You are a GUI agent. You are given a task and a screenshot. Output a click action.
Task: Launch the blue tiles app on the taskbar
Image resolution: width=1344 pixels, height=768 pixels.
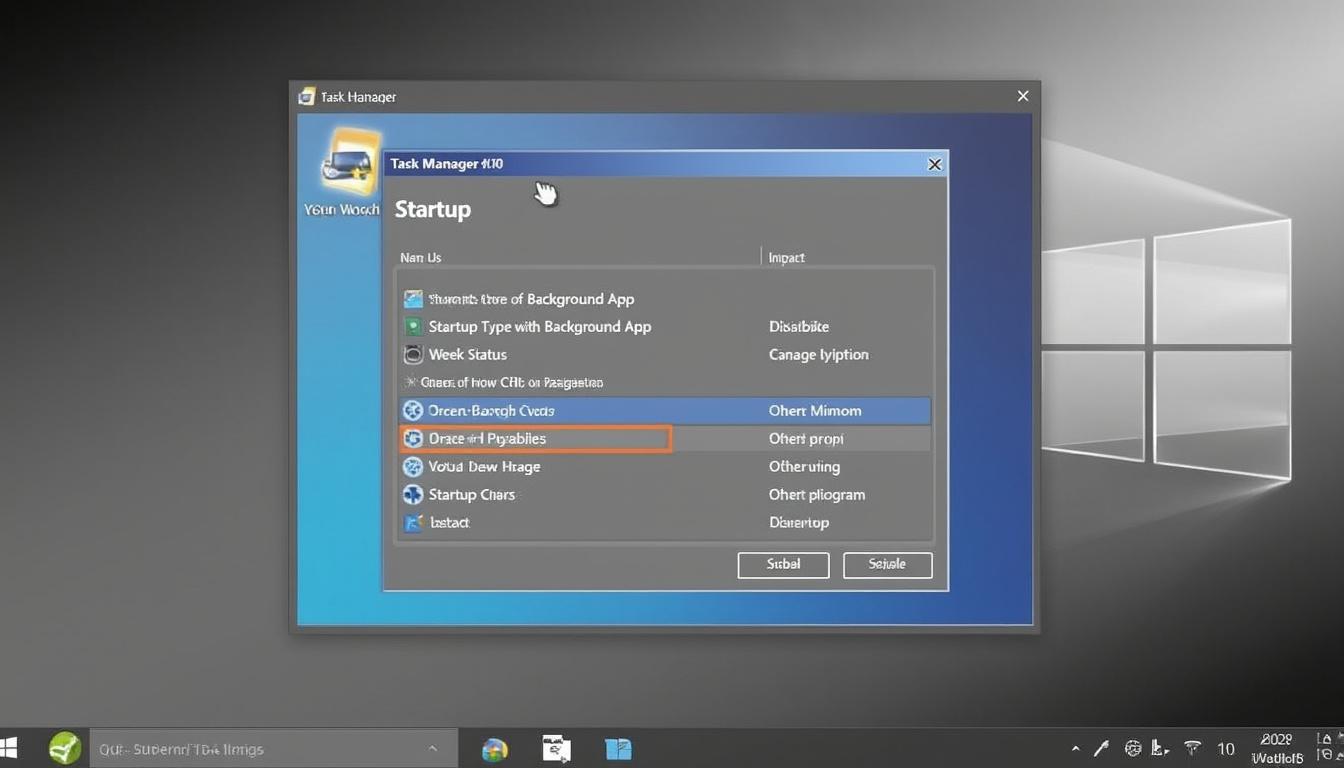617,747
